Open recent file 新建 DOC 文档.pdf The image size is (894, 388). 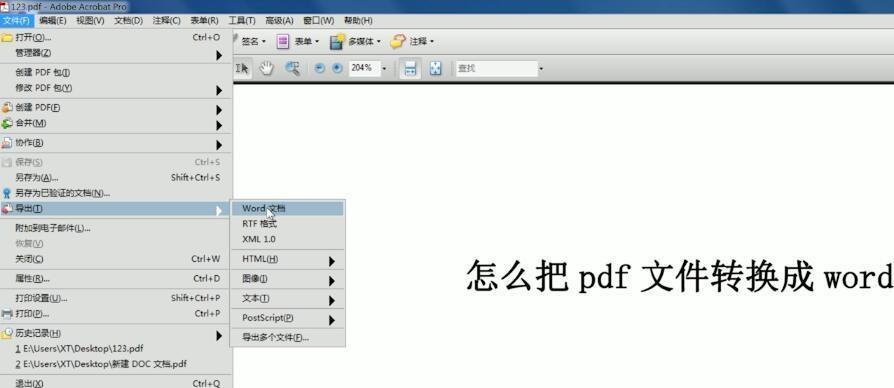click(x=116, y=364)
